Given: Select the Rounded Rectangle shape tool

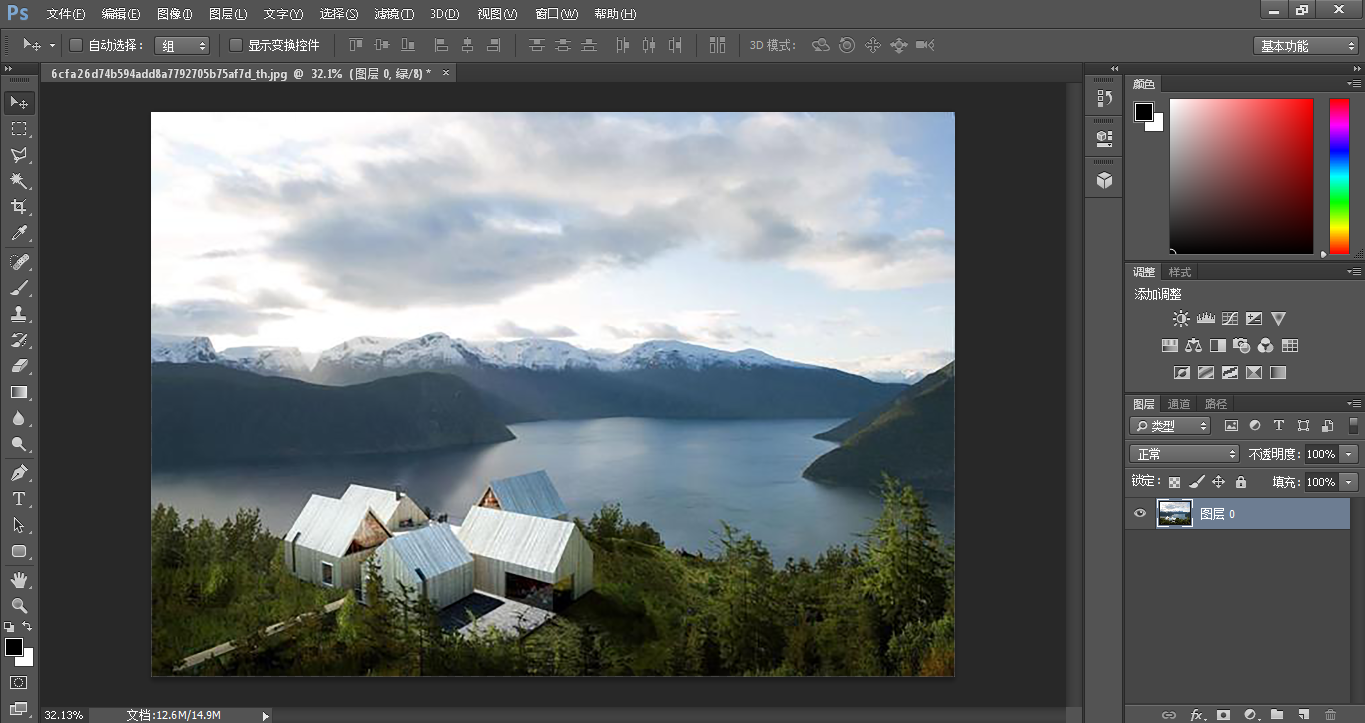Looking at the screenshot, I should coord(19,551).
